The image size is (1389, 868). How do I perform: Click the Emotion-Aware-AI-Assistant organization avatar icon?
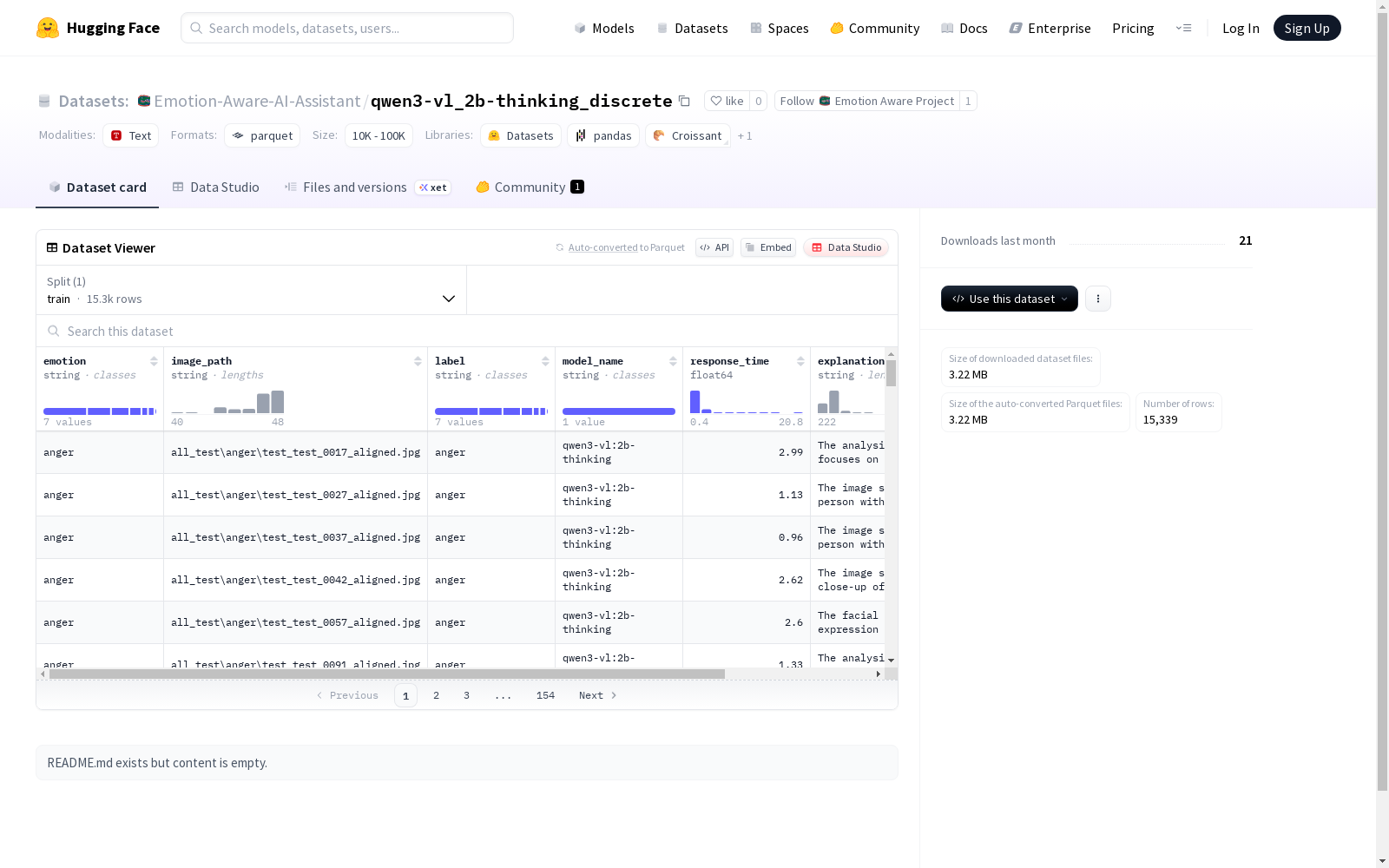[144, 101]
